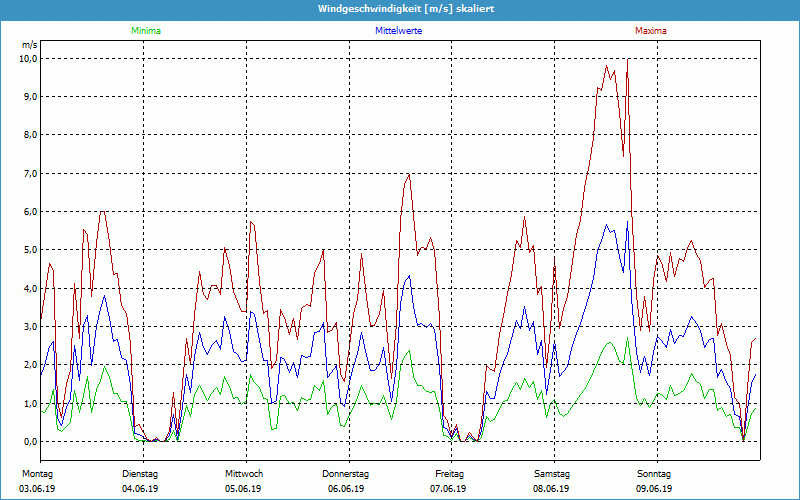This screenshot has height=500, width=800.
Task: Click the '03.06.19' date label
Action: (x=37, y=489)
